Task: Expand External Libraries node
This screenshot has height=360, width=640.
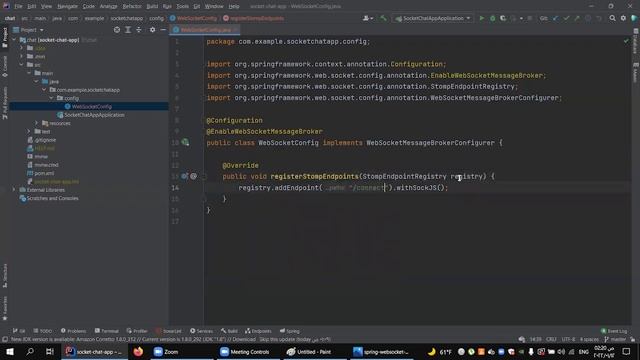Action: pyautogui.click(x=14, y=190)
